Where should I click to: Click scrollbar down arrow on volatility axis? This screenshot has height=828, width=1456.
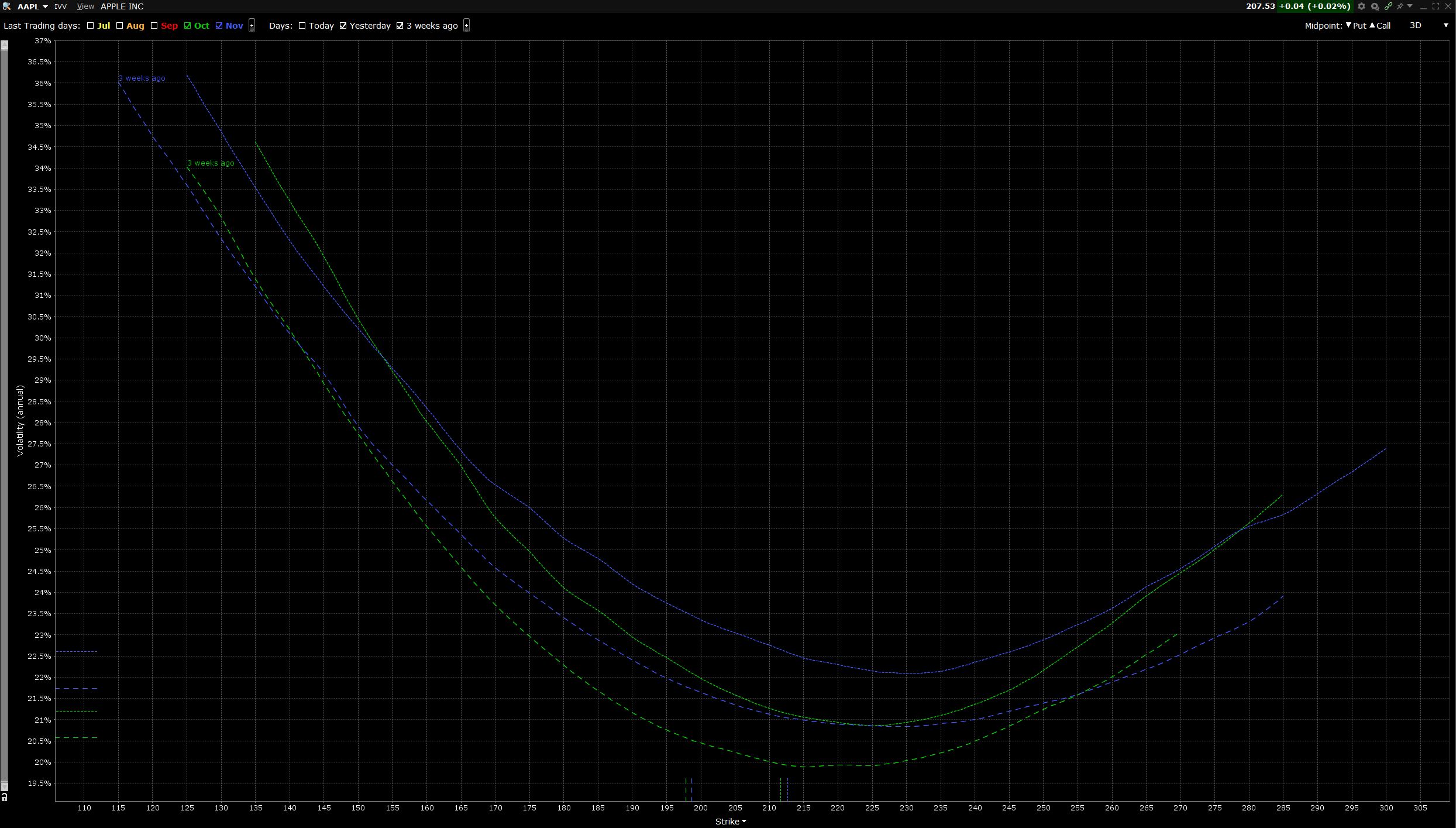(x=4, y=786)
